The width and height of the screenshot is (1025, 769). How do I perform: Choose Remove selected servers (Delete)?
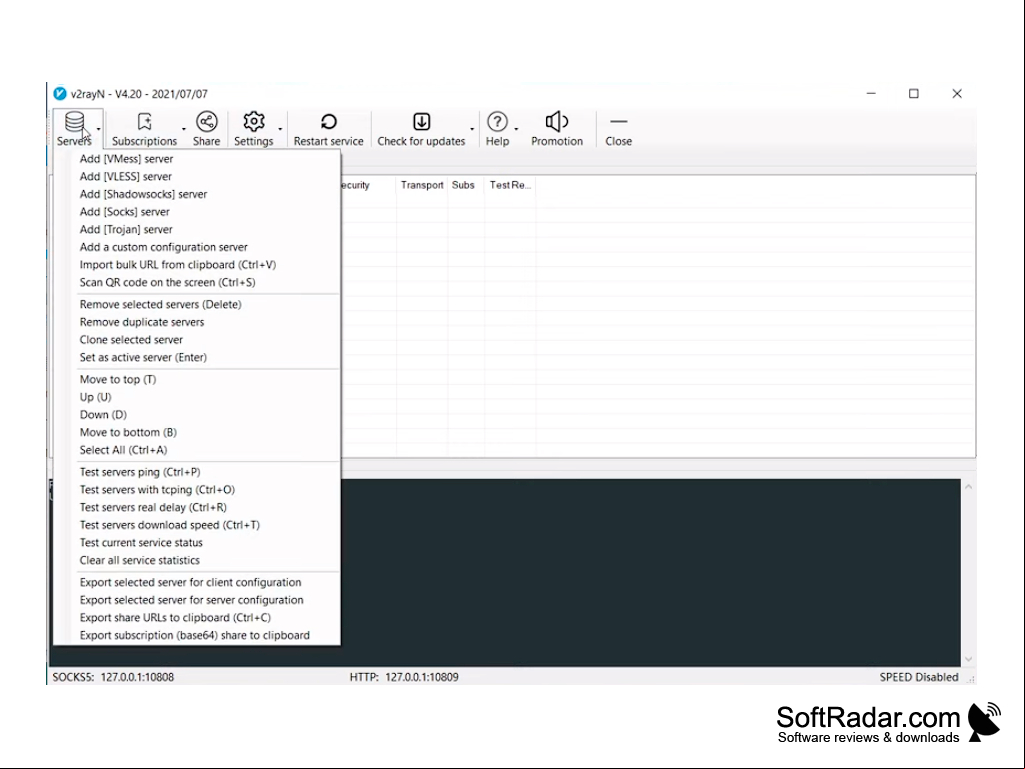197,305
